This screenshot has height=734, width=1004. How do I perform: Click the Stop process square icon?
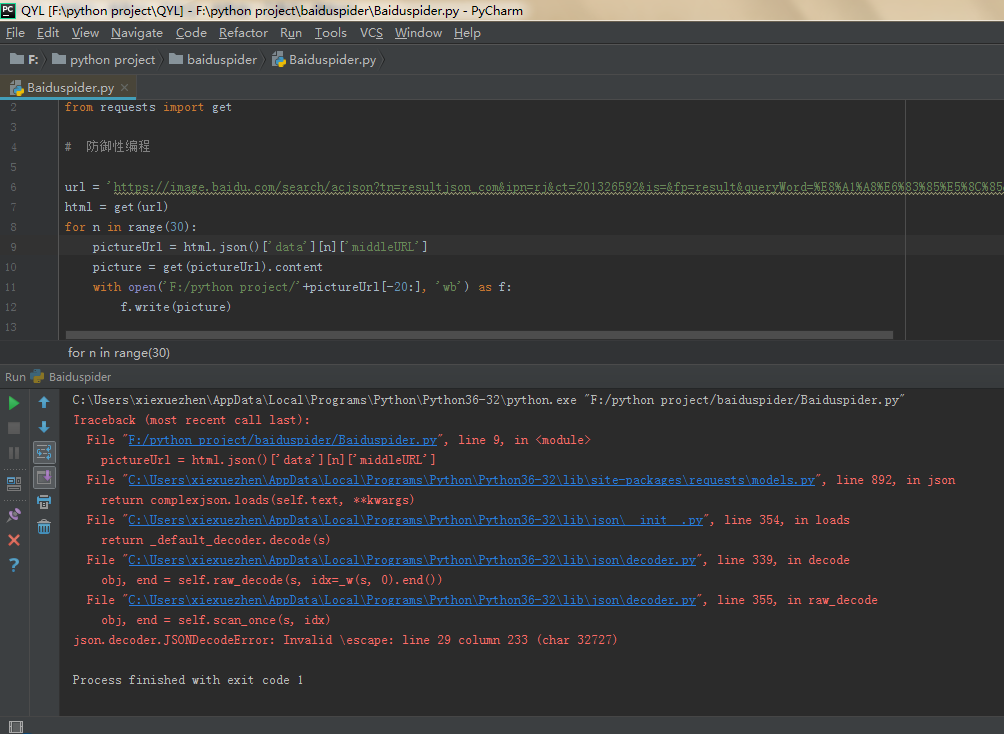pos(14,428)
